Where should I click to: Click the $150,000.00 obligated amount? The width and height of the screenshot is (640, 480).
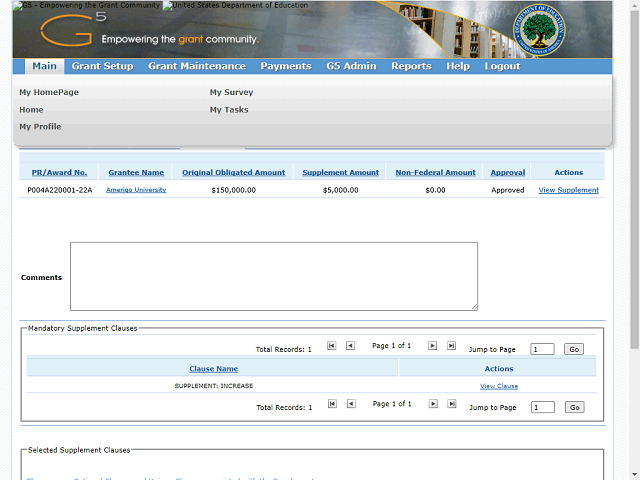(233, 190)
